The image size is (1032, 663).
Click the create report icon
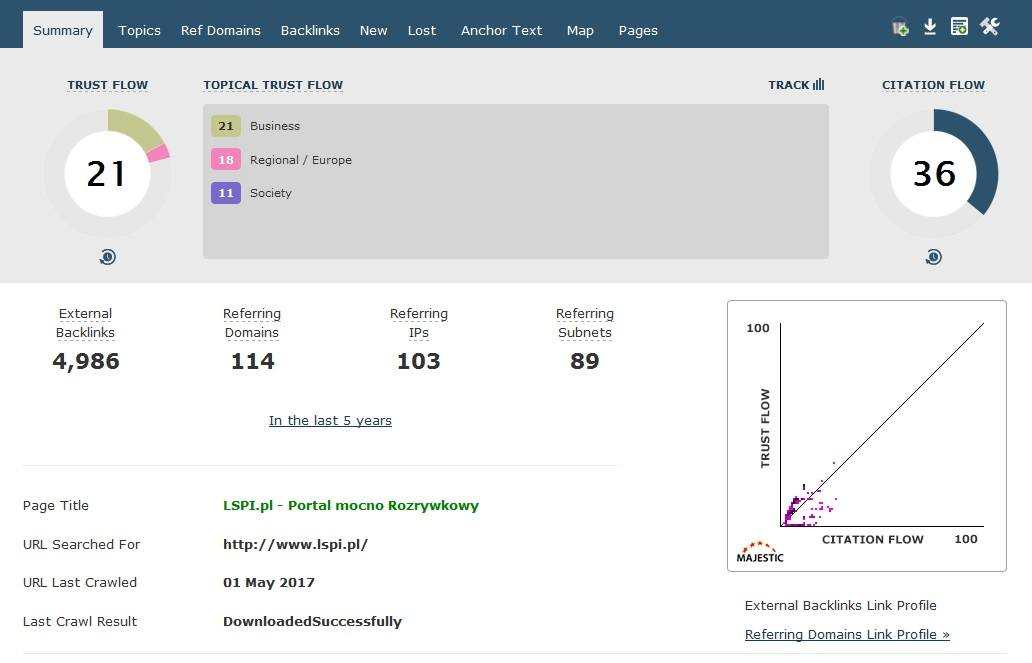(959, 27)
